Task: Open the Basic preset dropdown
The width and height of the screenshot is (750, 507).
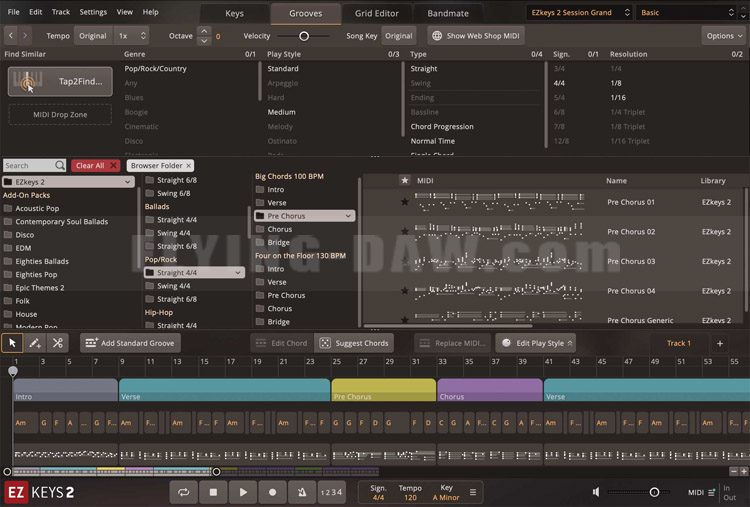Action: (x=687, y=12)
